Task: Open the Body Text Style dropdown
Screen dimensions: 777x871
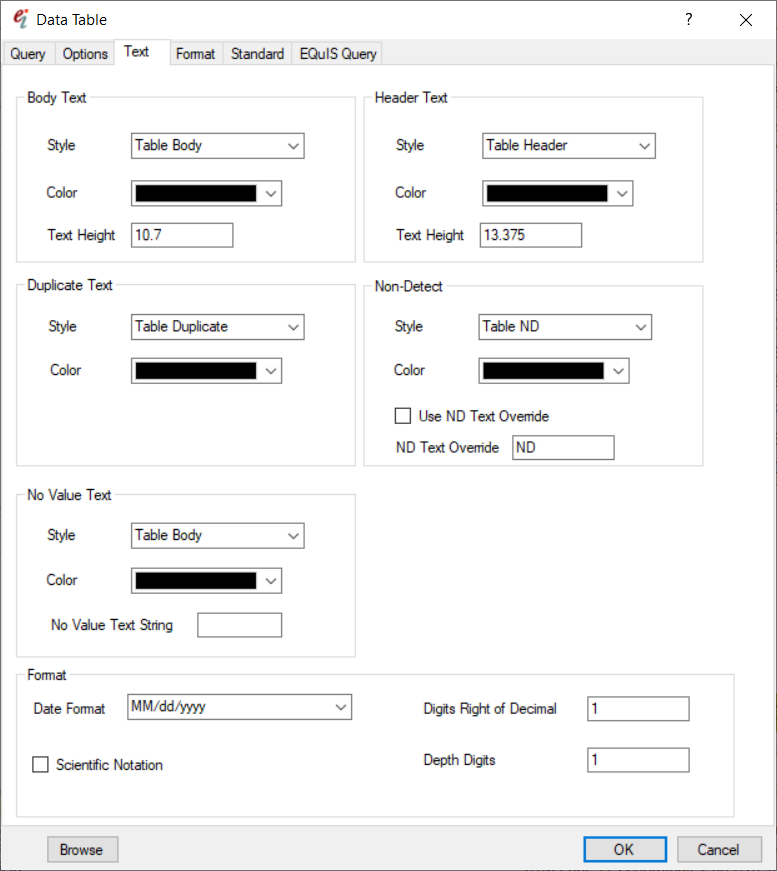Action: coord(217,146)
